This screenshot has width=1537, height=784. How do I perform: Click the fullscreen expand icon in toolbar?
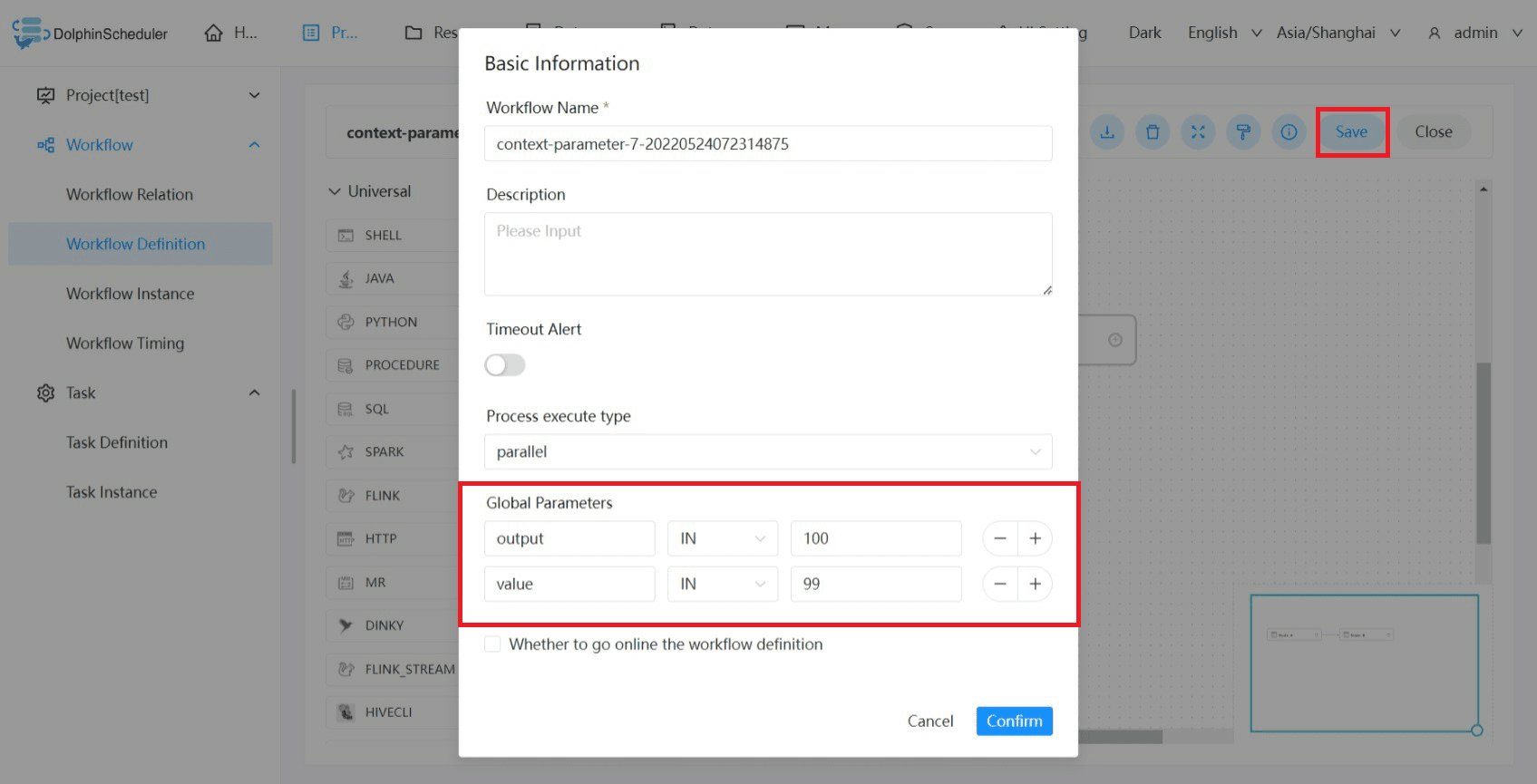tap(1198, 132)
